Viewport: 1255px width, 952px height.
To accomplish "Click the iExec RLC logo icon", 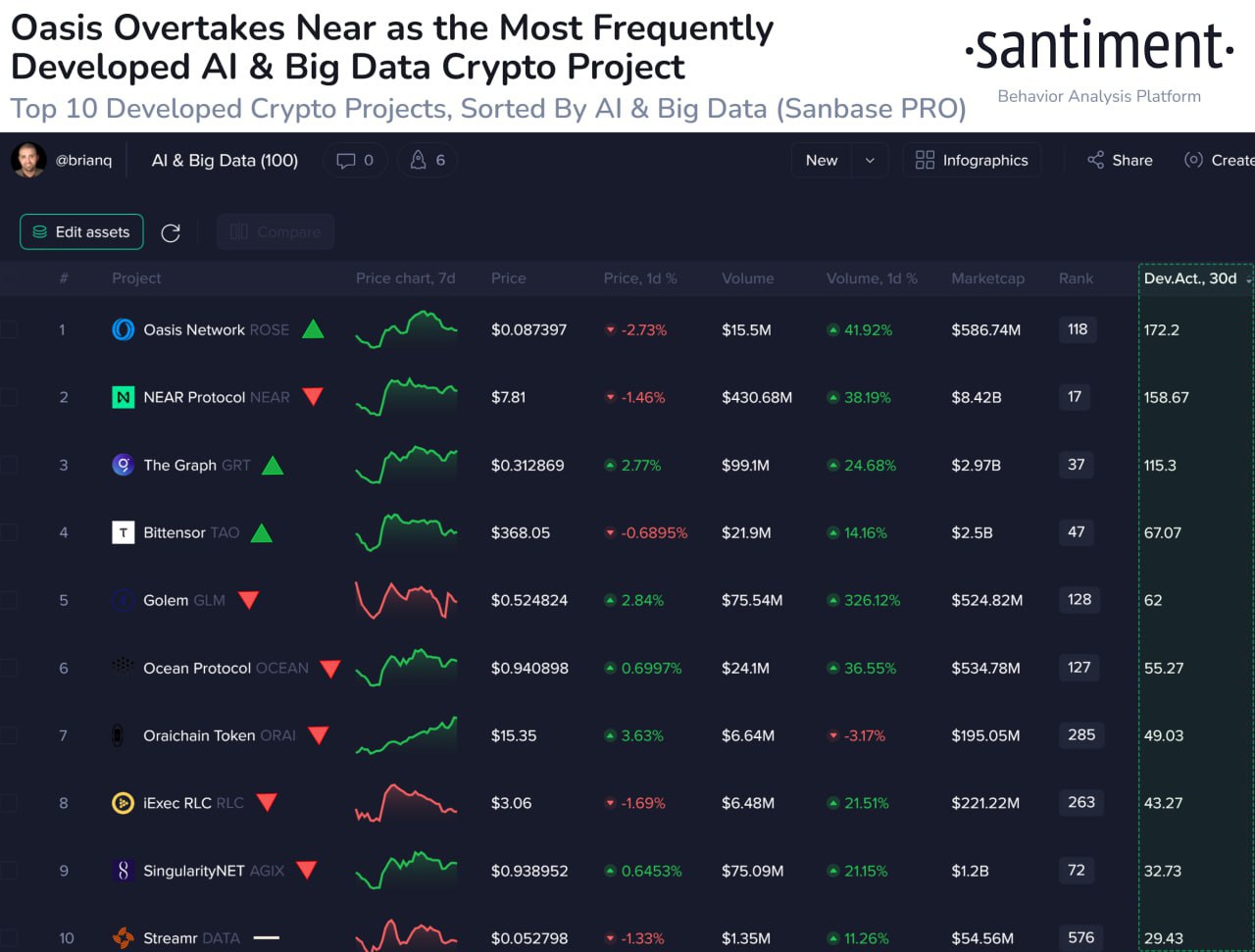I will 123,803.
